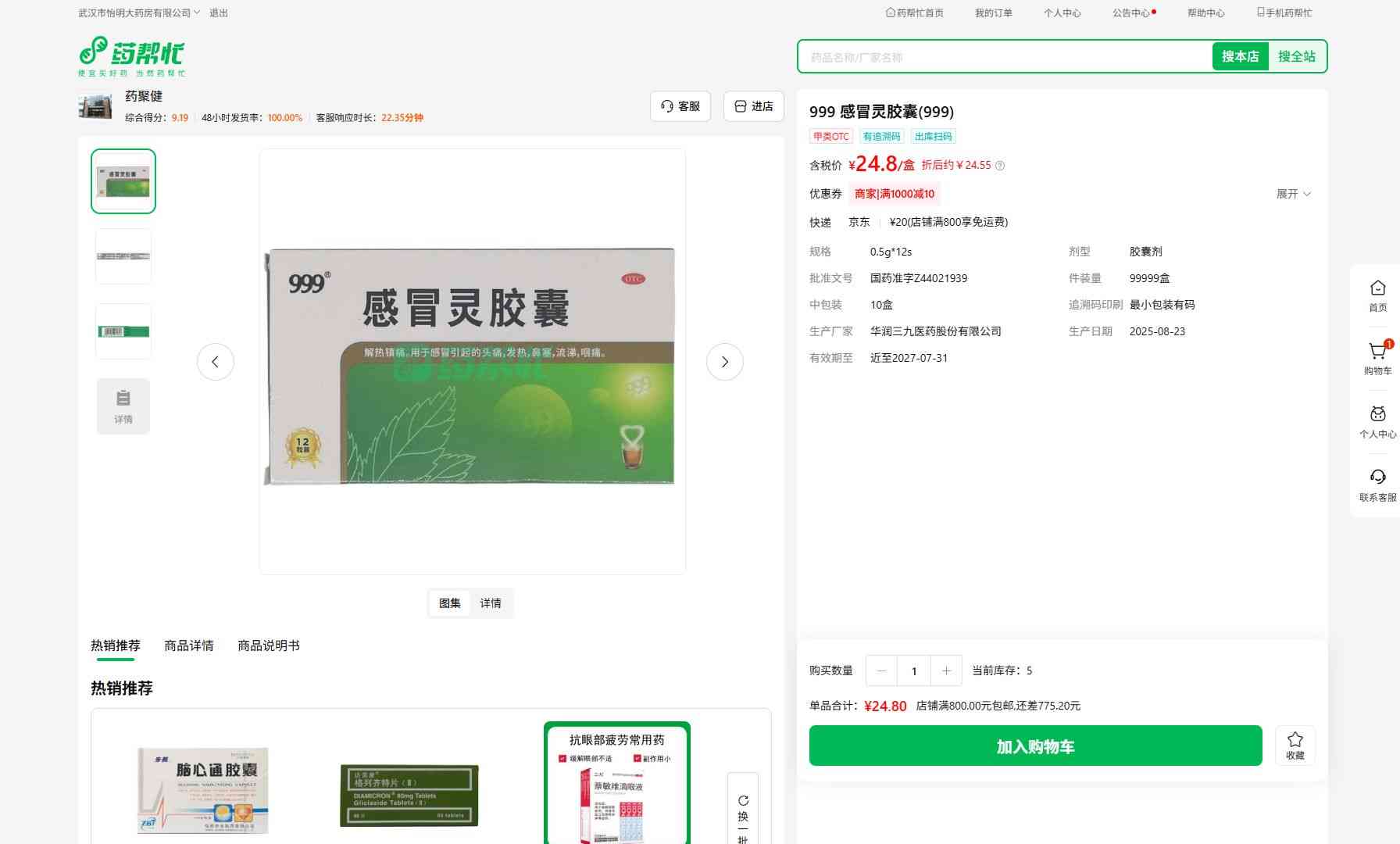Show previous product image arrow
This screenshot has width=1400, height=844.
216,362
